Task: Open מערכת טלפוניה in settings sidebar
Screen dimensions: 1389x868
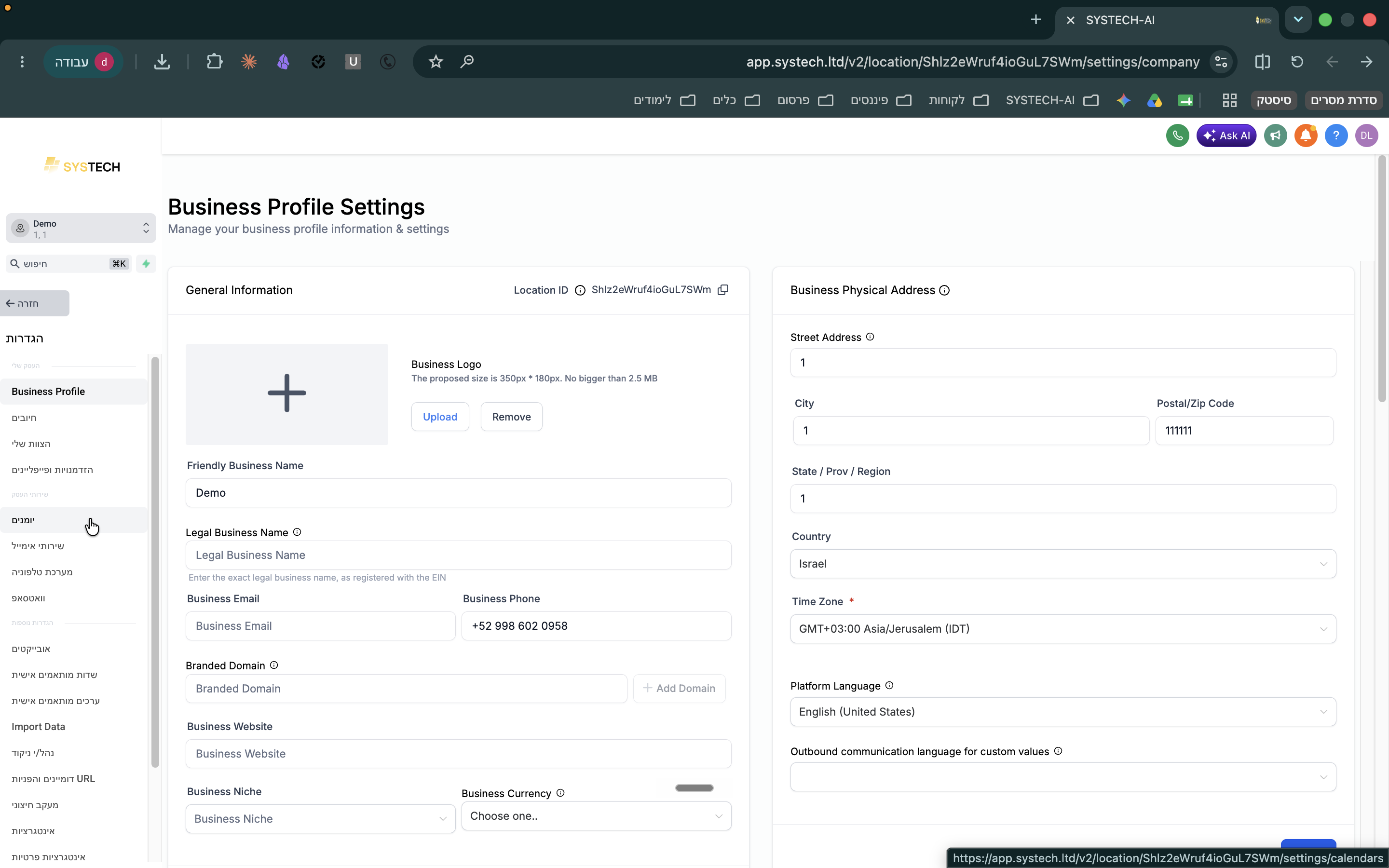Action: click(73, 572)
